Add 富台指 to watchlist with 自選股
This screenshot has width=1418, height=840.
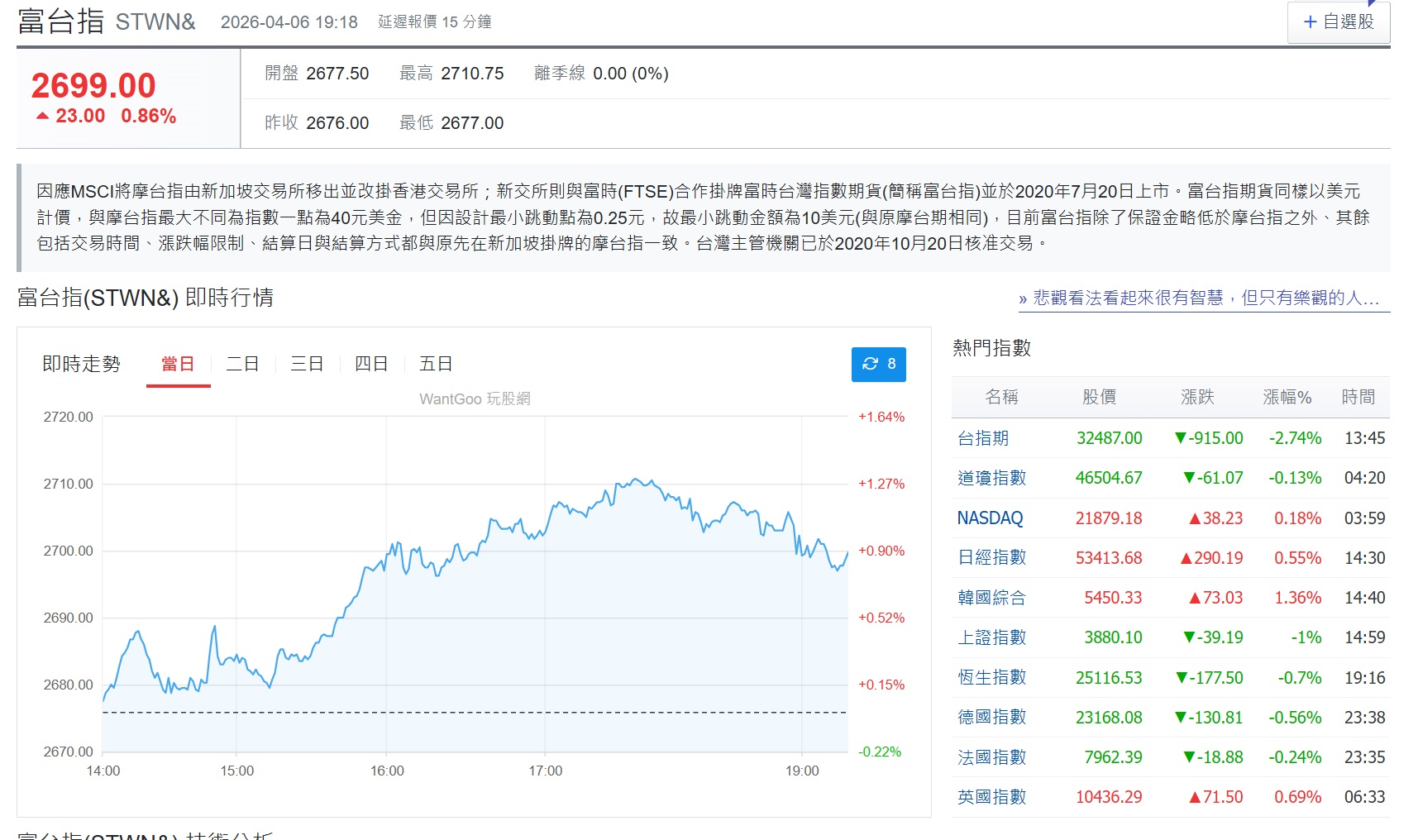[x=1338, y=22]
